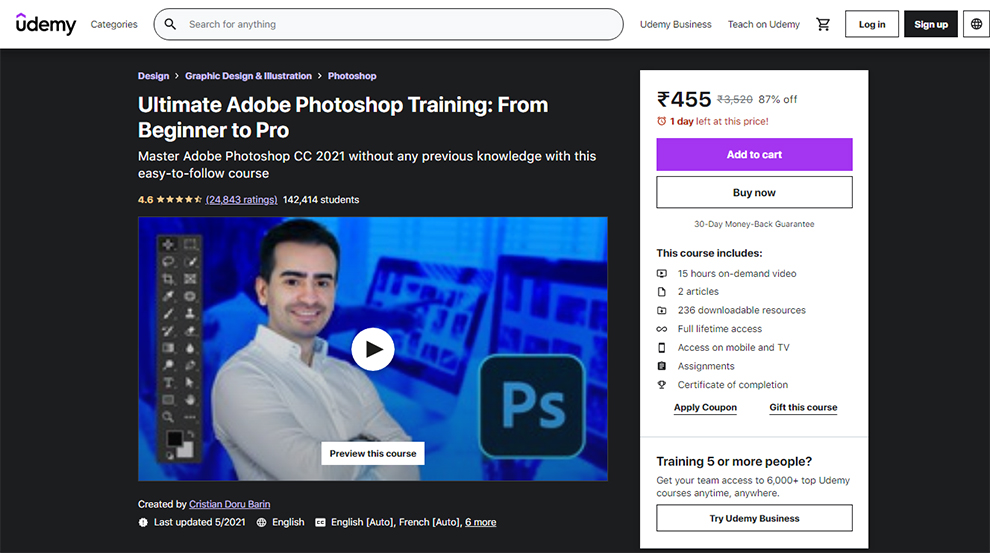The image size is (990, 553).
Task: Click the 2 articles text
Action: 698,292
